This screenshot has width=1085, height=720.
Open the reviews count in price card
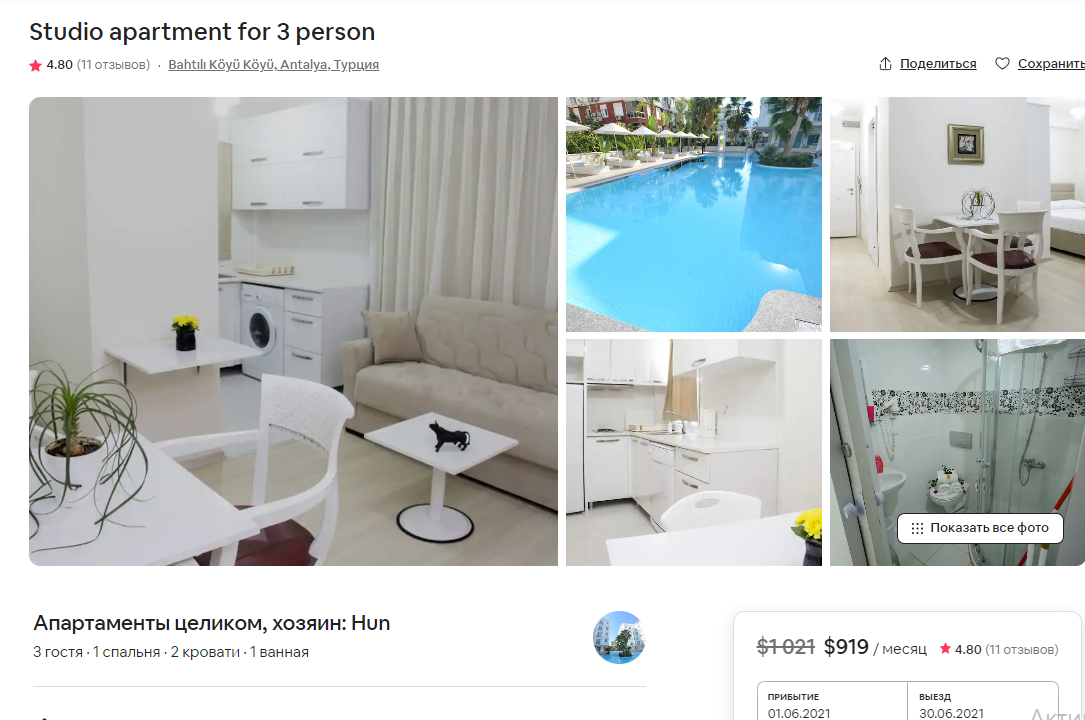1021,649
